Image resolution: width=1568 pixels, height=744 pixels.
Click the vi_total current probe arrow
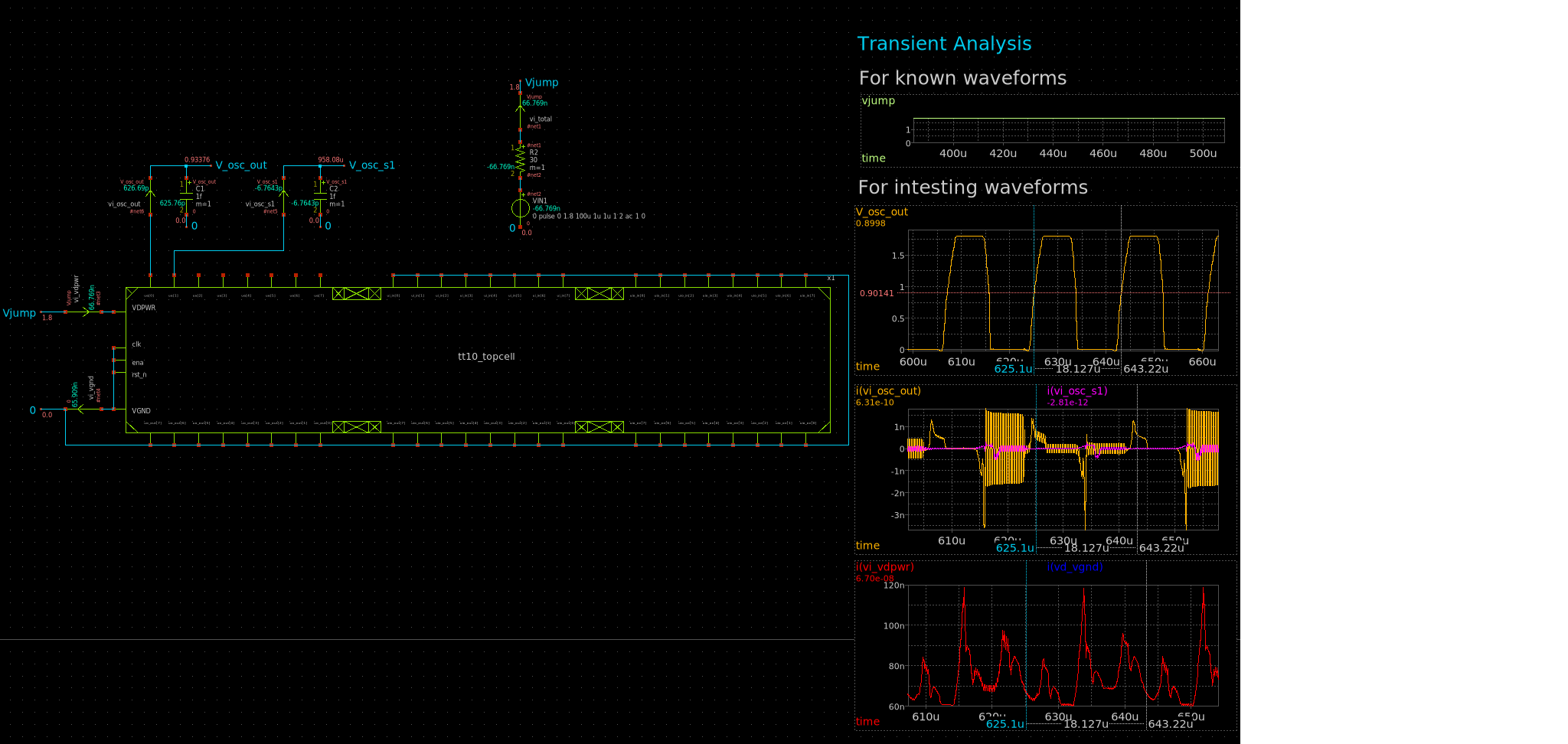click(519, 107)
